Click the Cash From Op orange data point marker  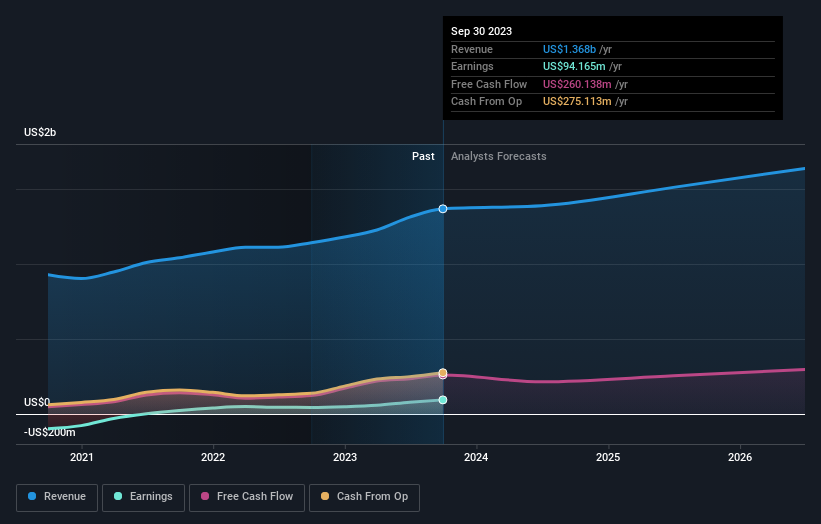point(443,373)
